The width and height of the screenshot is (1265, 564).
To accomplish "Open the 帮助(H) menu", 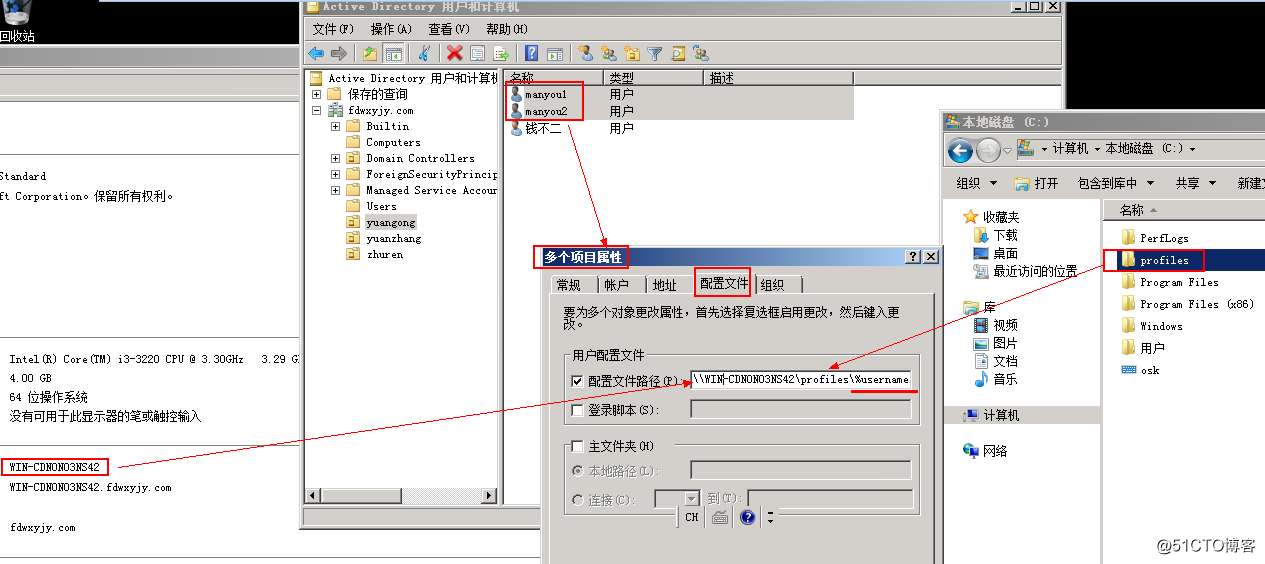I will (507, 29).
